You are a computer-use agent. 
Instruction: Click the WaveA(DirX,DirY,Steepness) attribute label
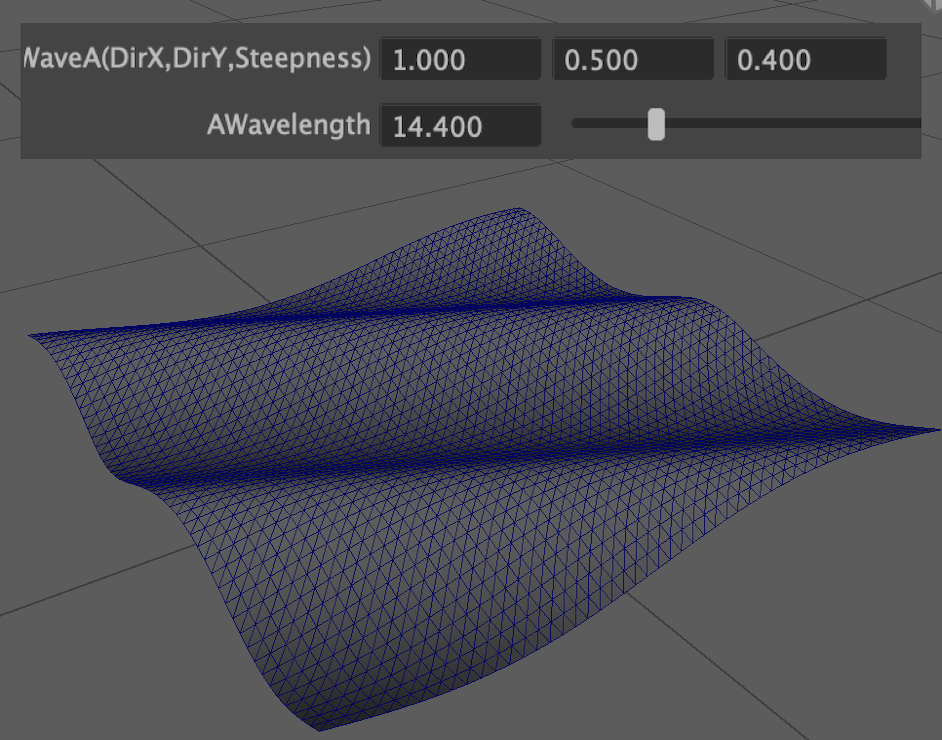(197, 58)
